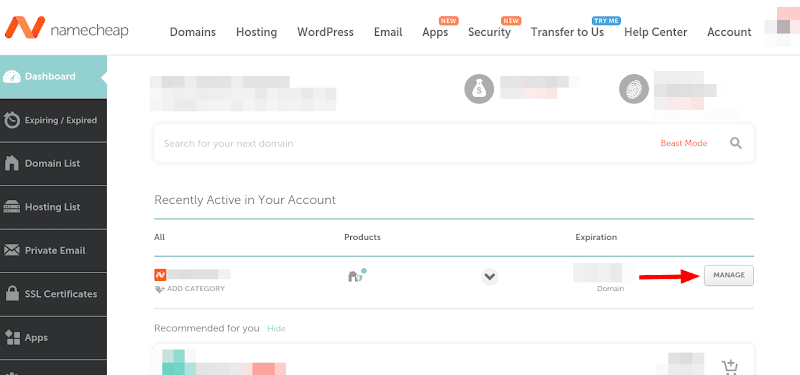The image size is (800, 375).
Task: Click the Domain label under expiration
Action: 611,289
